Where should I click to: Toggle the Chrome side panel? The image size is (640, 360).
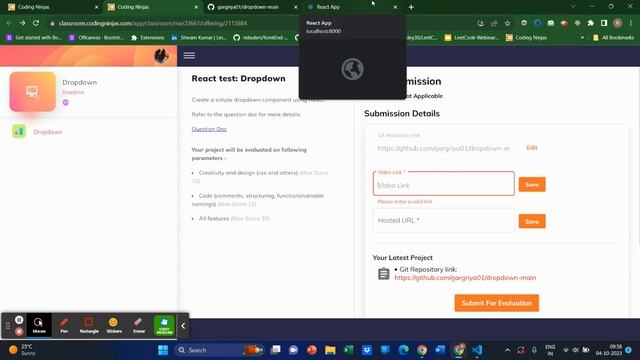pyautogui.click(x=604, y=23)
